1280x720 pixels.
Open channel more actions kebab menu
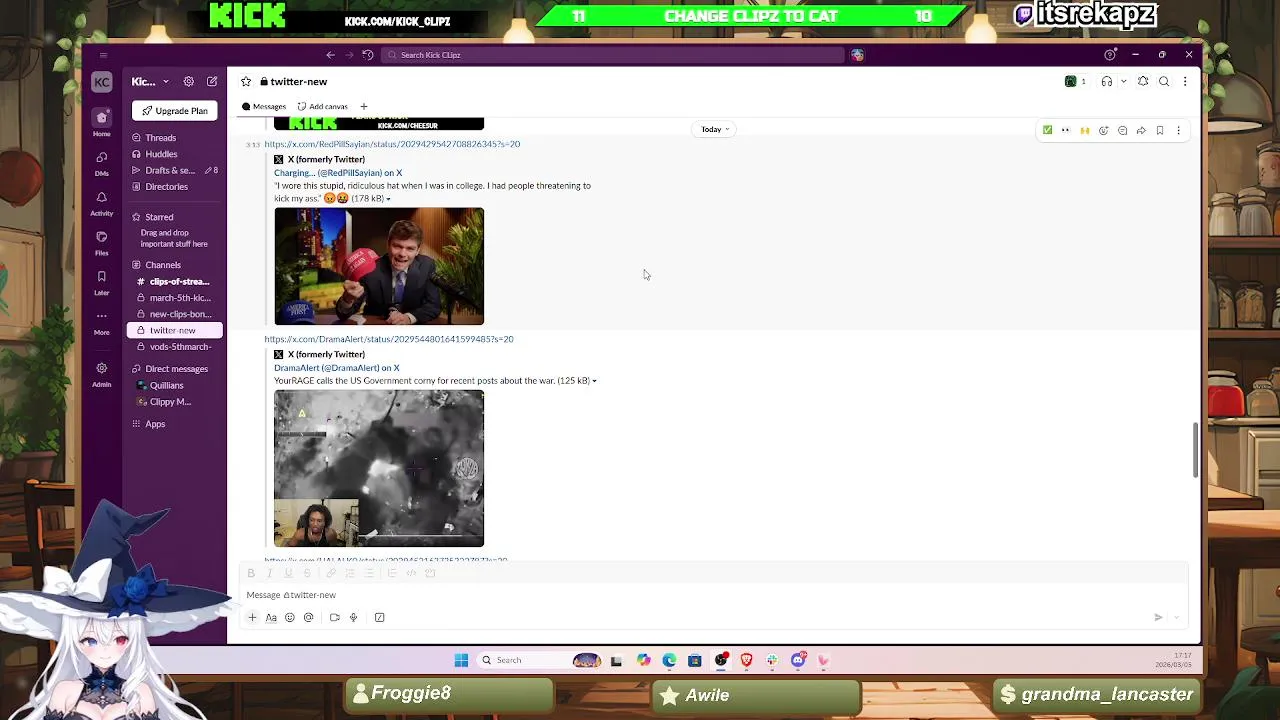(1185, 82)
